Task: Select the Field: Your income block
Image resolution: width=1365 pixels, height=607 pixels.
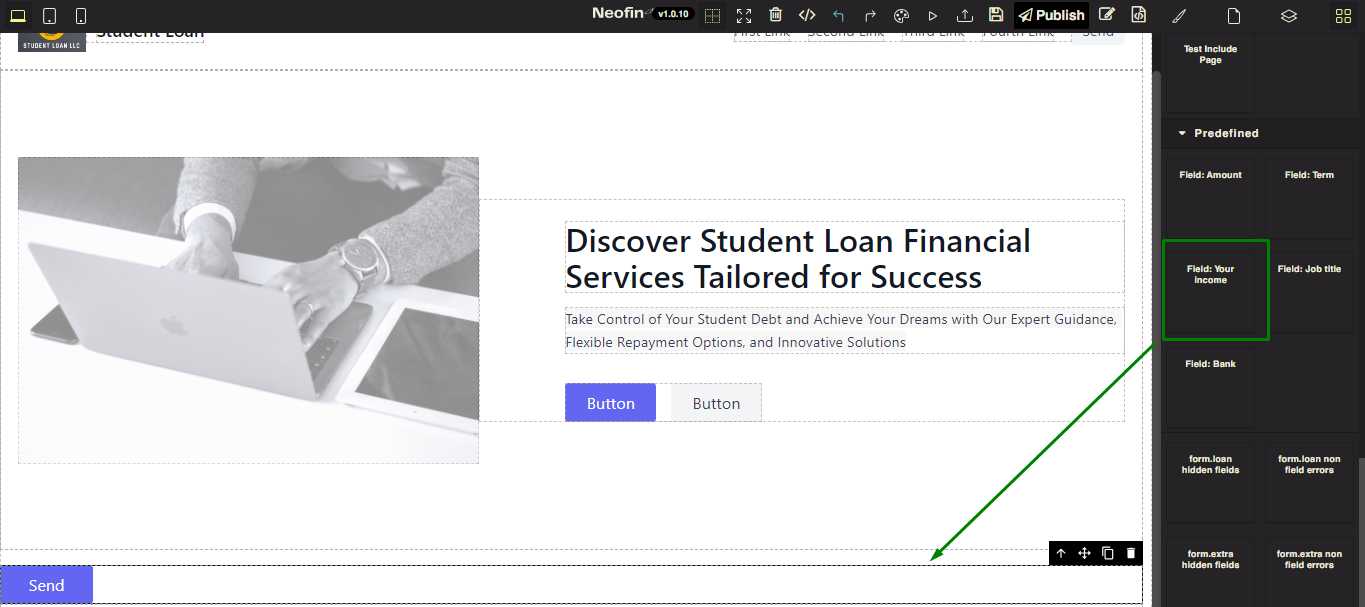Action: pos(1210,293)
